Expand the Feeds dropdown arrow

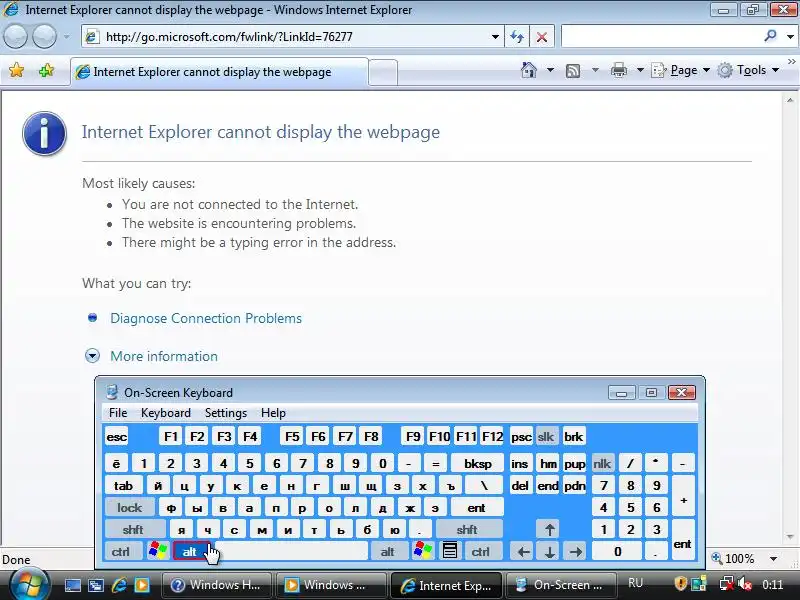pos(595,70)
